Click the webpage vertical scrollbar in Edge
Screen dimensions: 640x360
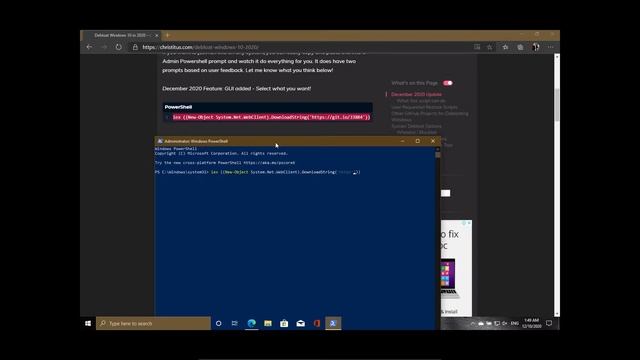(557, 186)
